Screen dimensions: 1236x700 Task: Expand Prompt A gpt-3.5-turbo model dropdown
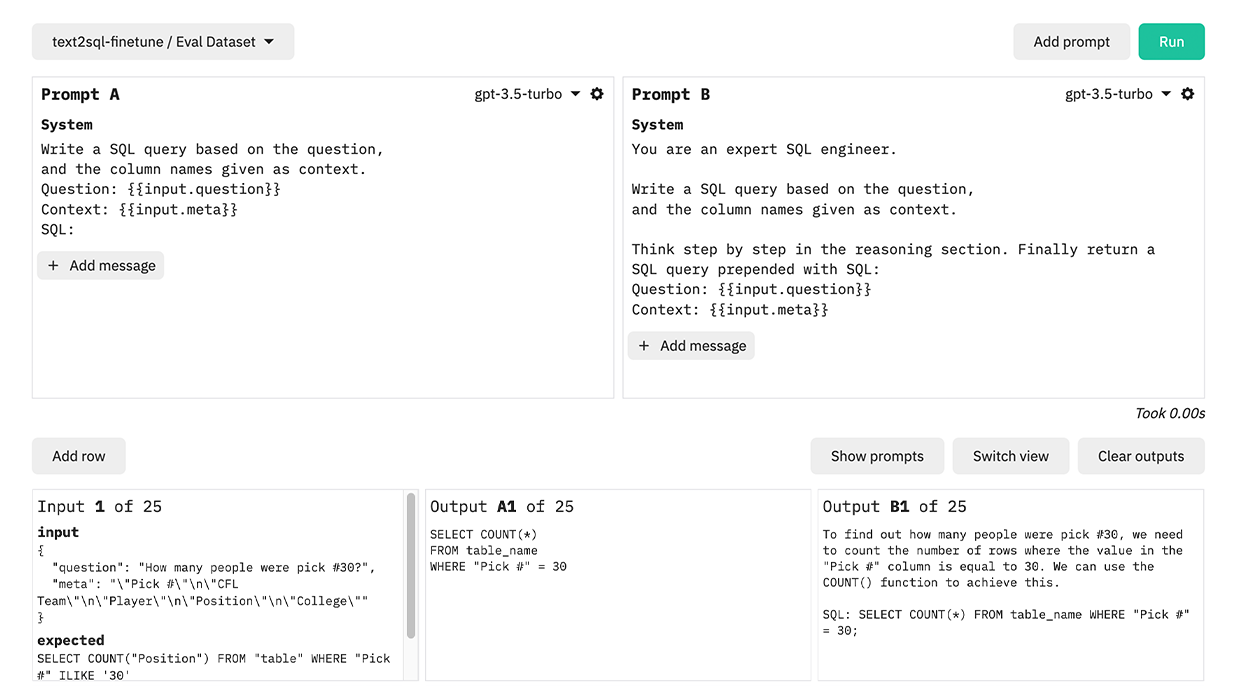(x=527, y=94)
